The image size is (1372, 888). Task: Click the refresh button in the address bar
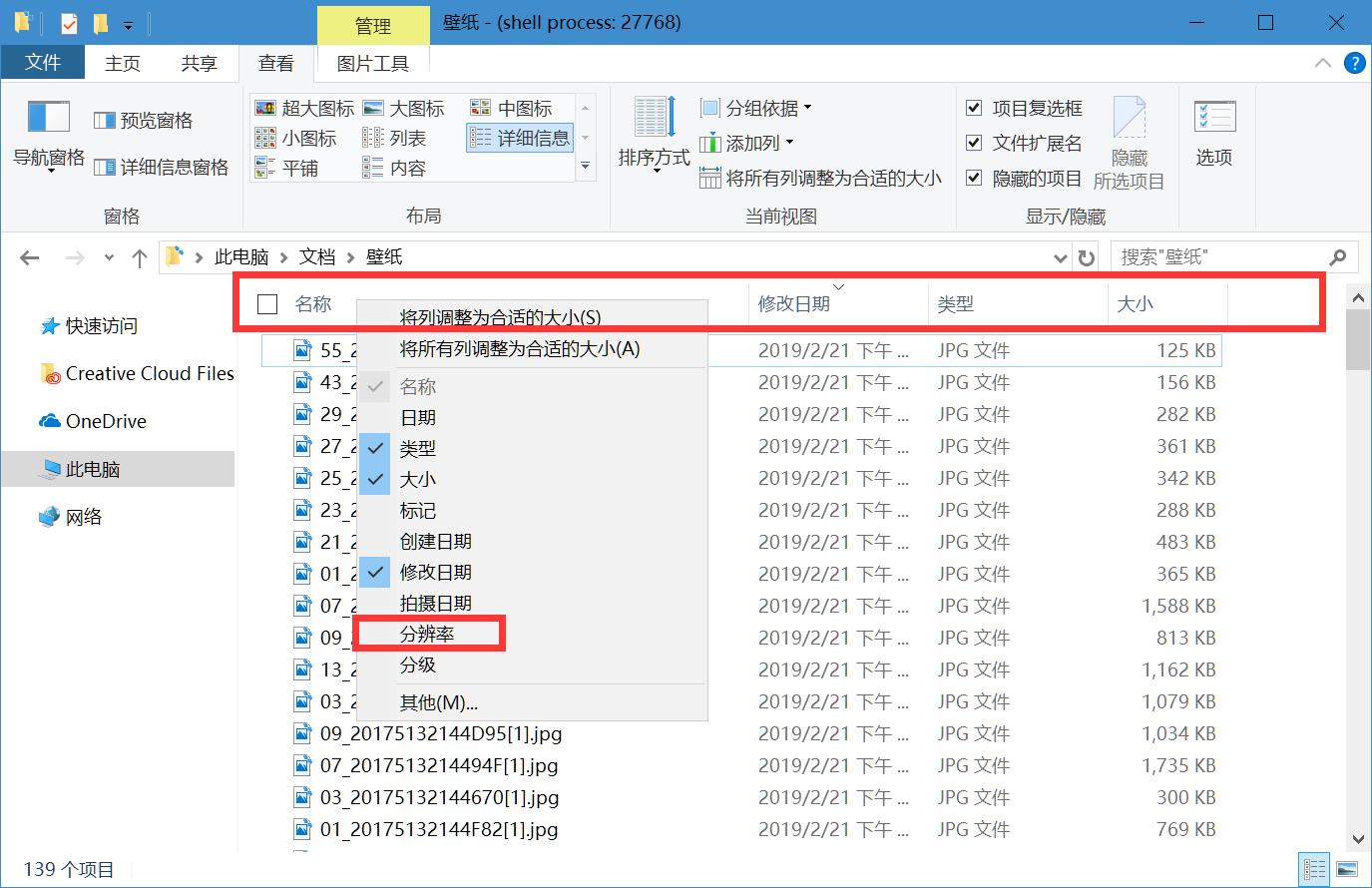tap(1087, 256)
